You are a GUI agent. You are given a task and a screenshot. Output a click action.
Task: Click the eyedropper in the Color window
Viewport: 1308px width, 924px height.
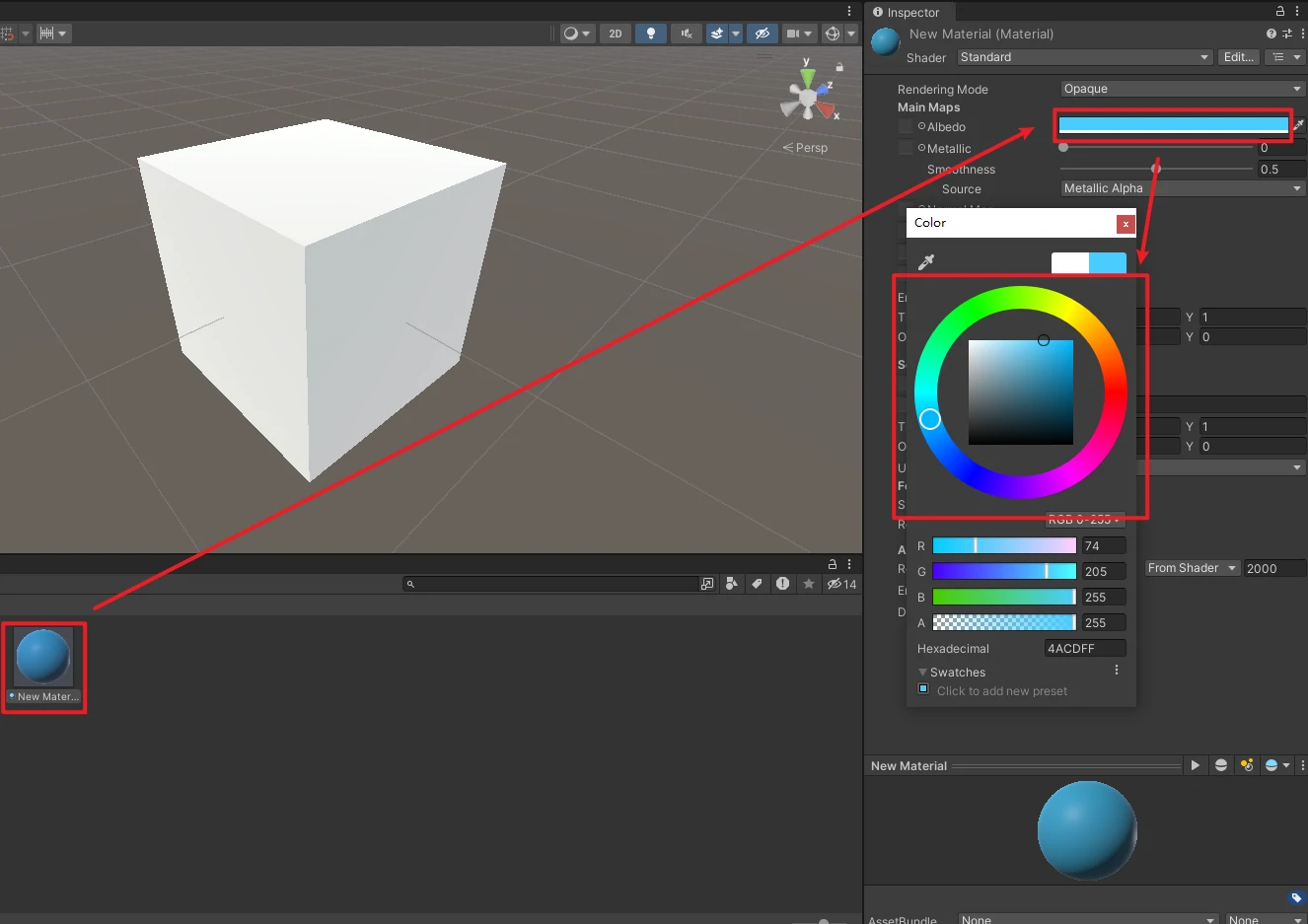tap(925, 262)
